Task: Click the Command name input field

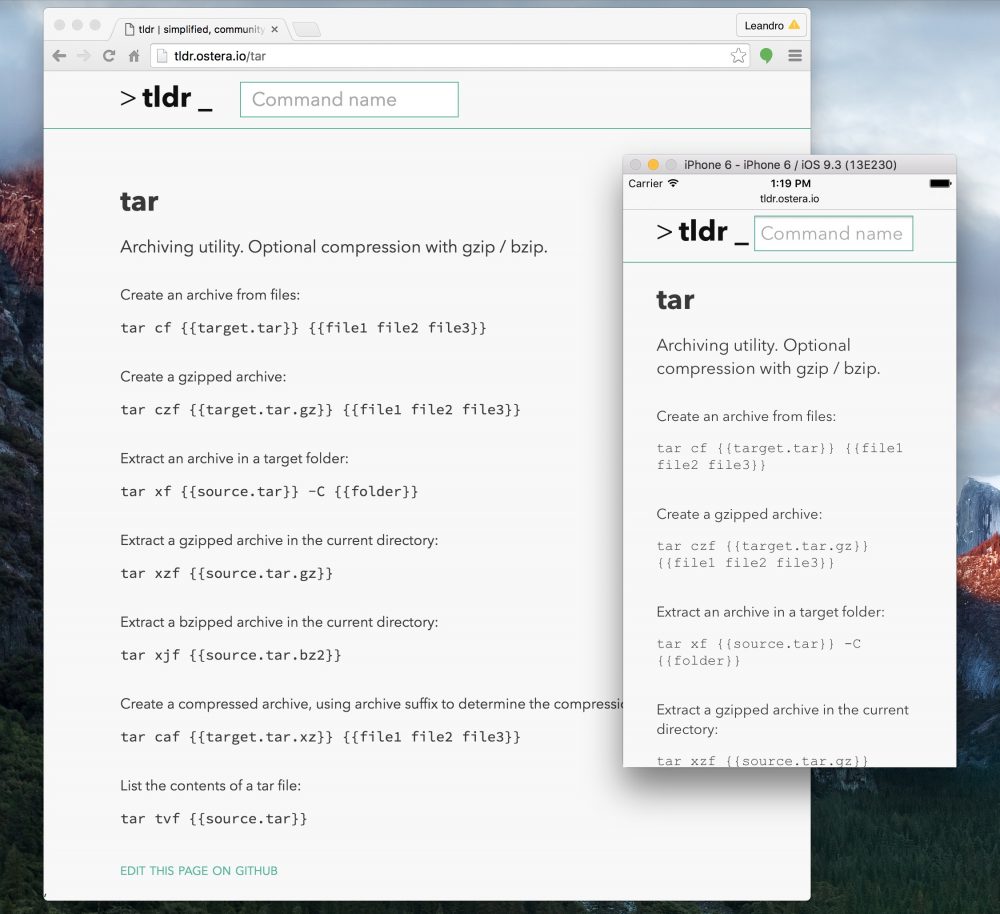Action: pos(349,99)
